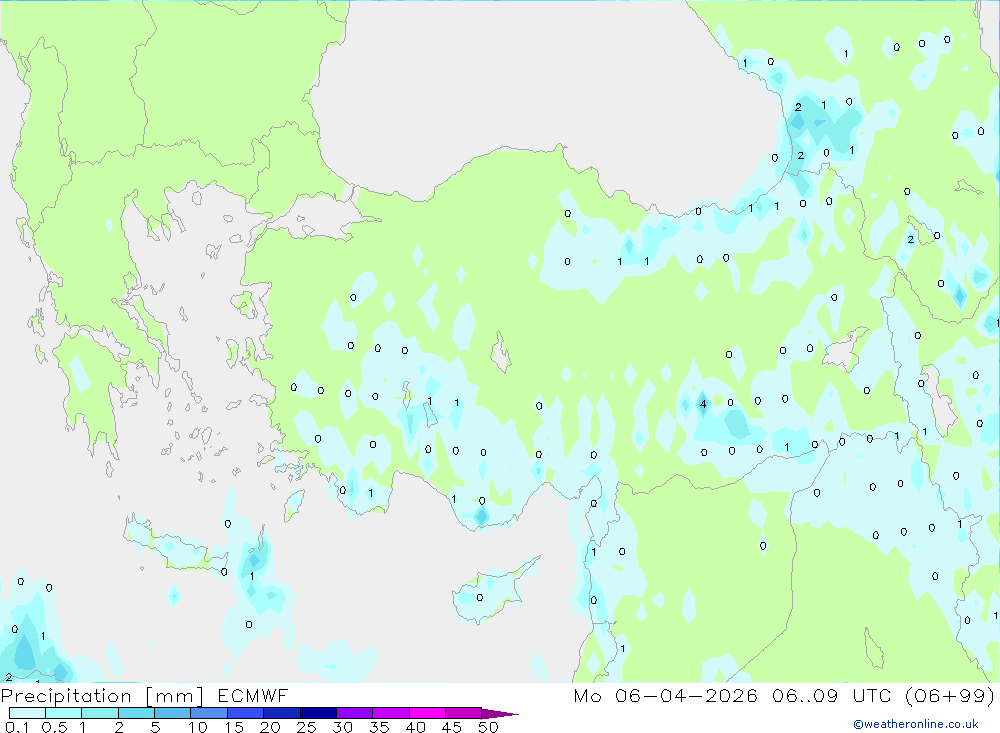The image size is (1000, 733).
Task: Click the legend label "0.5"
Action: point(55,727)
